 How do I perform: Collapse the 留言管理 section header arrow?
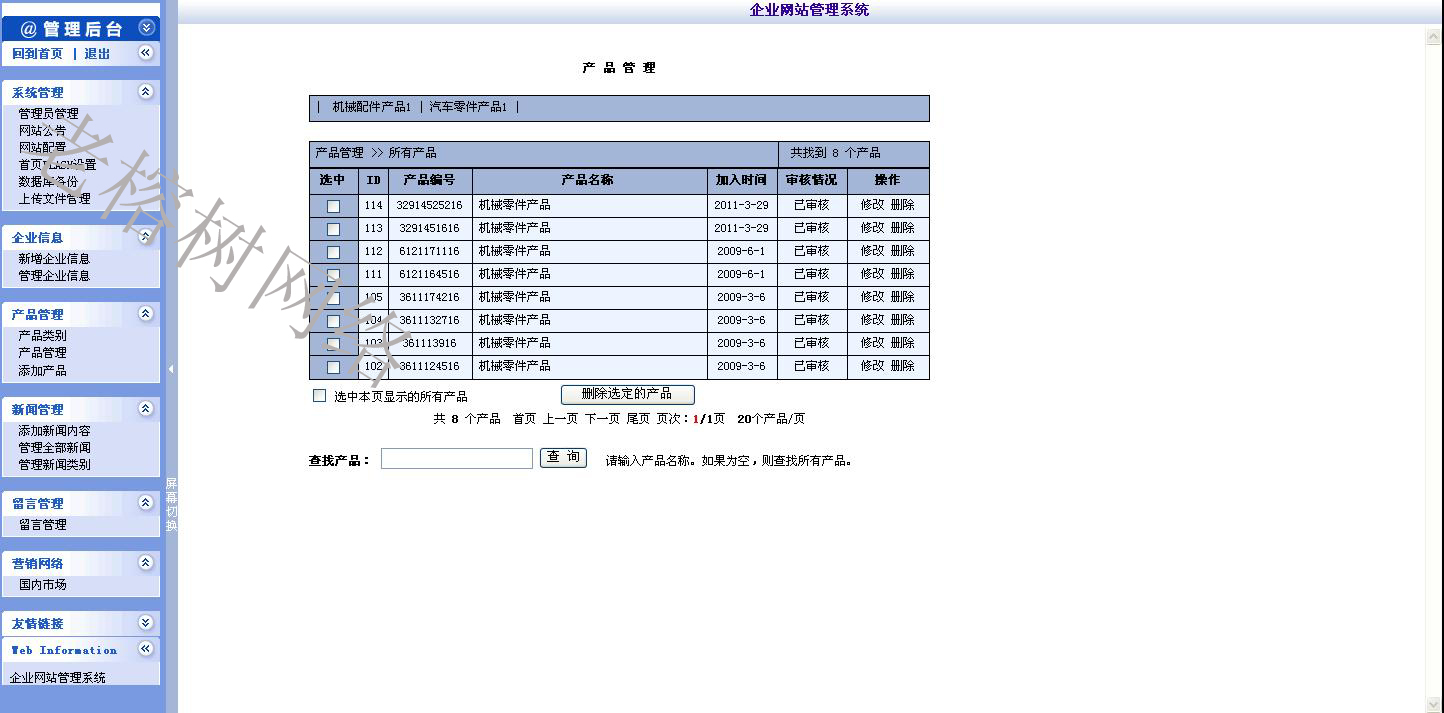click(x=145, y=503)
